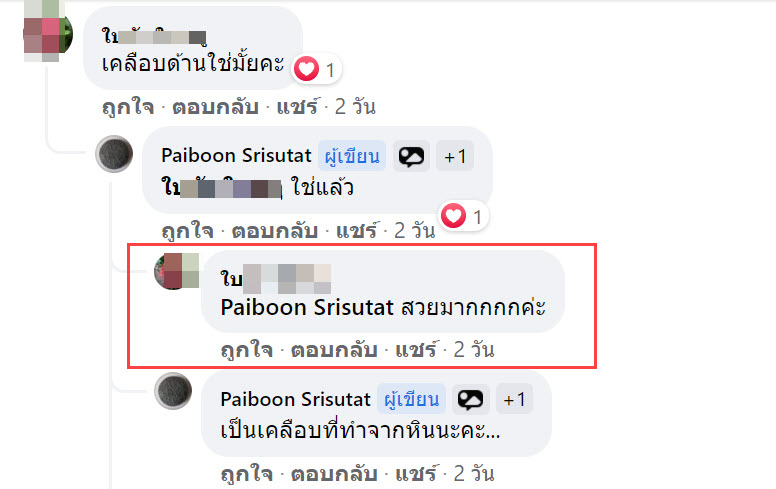Share the bottom reply with แชร์

point(416,474)
